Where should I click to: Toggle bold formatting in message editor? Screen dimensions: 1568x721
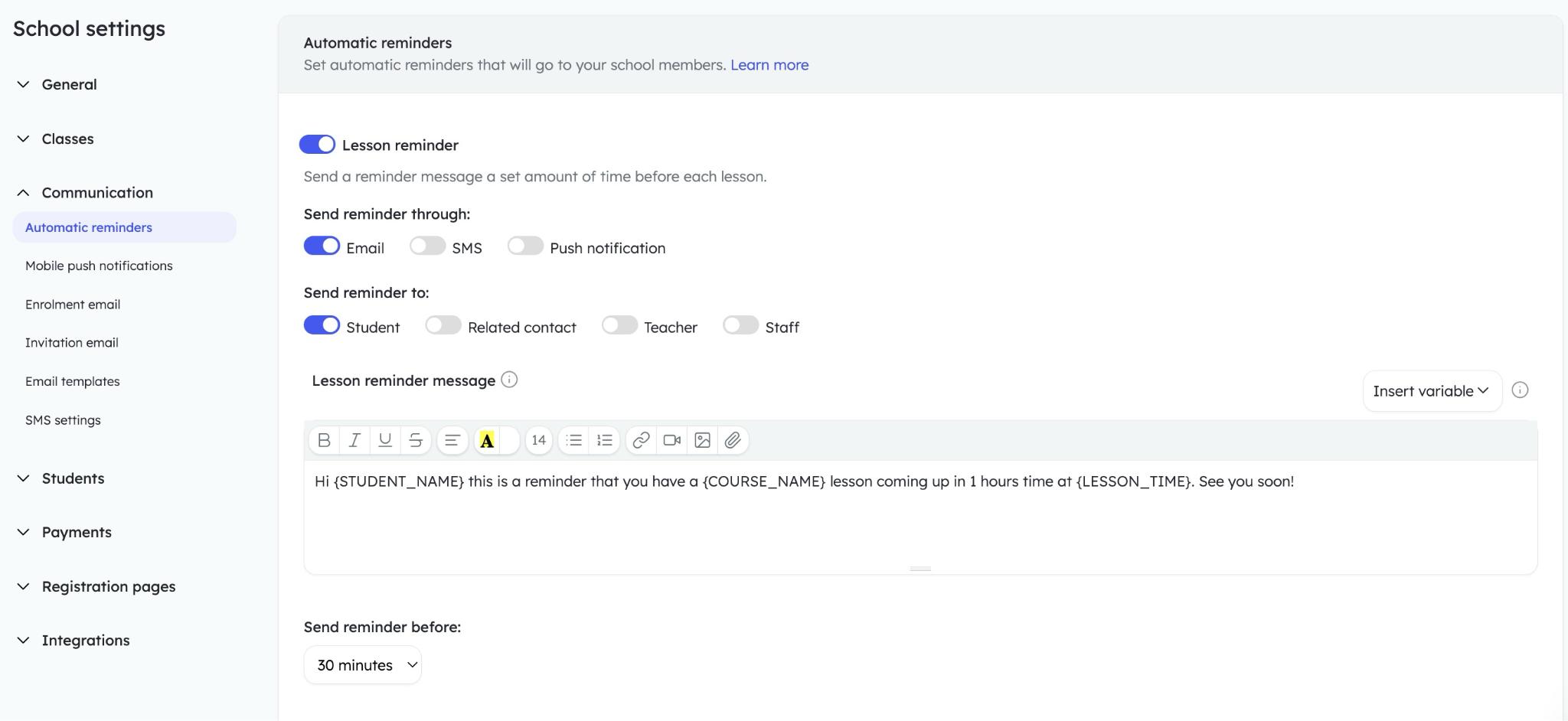[324, 440]
